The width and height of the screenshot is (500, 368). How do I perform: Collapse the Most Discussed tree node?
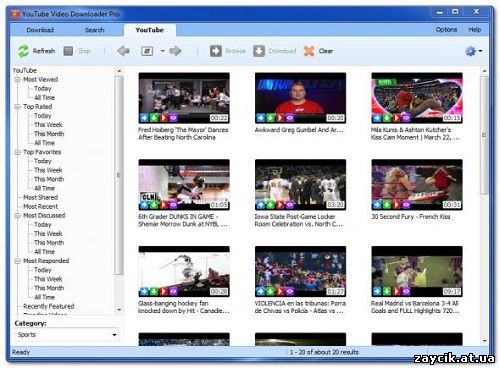(17, 216)
